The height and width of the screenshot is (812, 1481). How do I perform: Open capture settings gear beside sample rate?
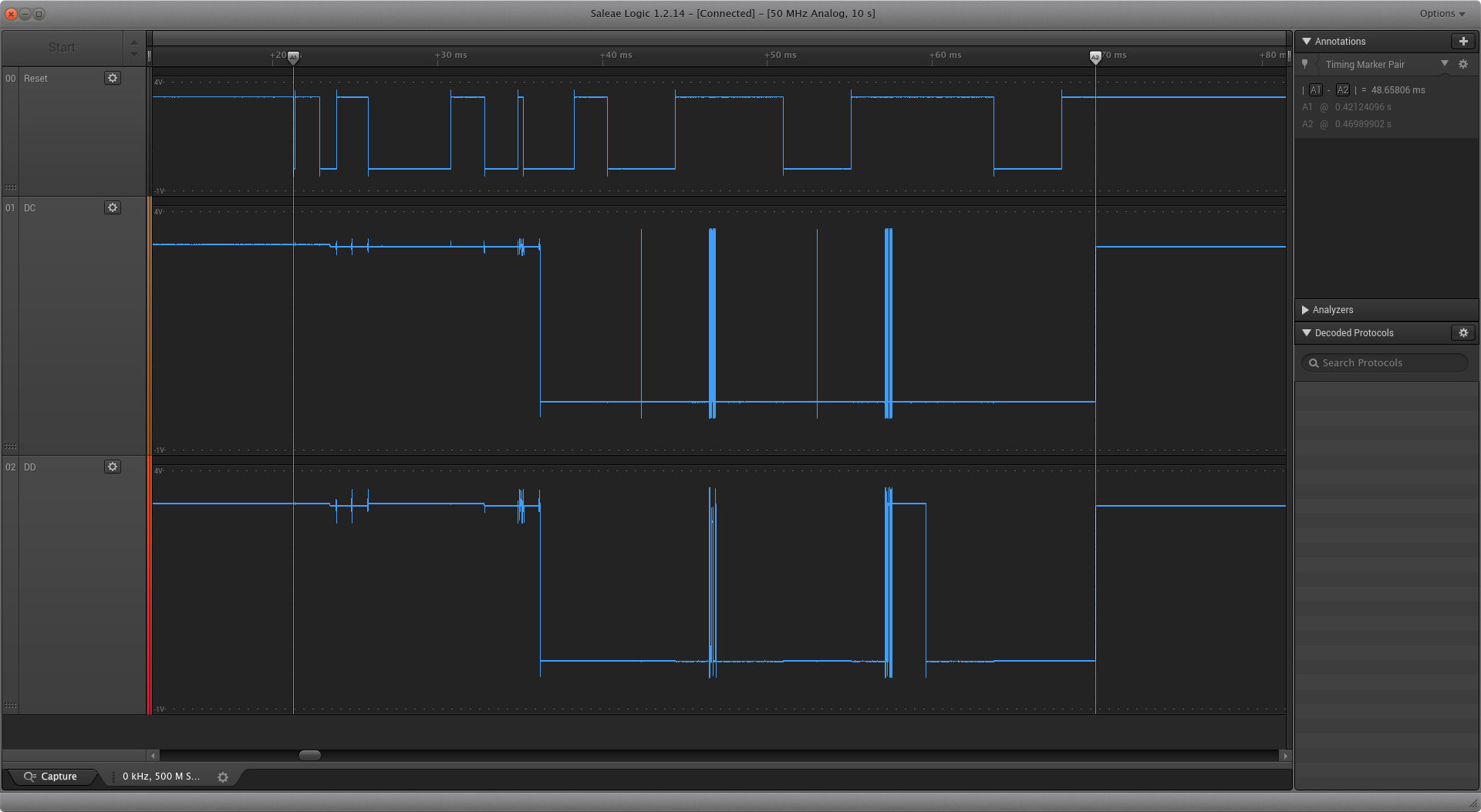[223, 777]
